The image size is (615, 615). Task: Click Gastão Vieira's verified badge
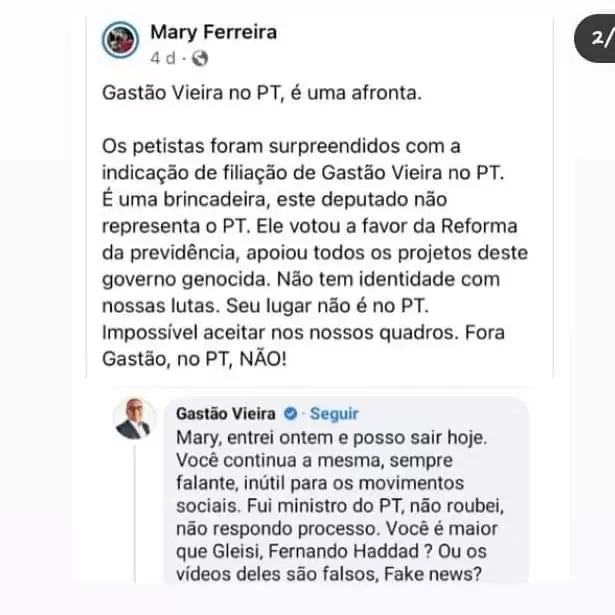pos(290,413)
